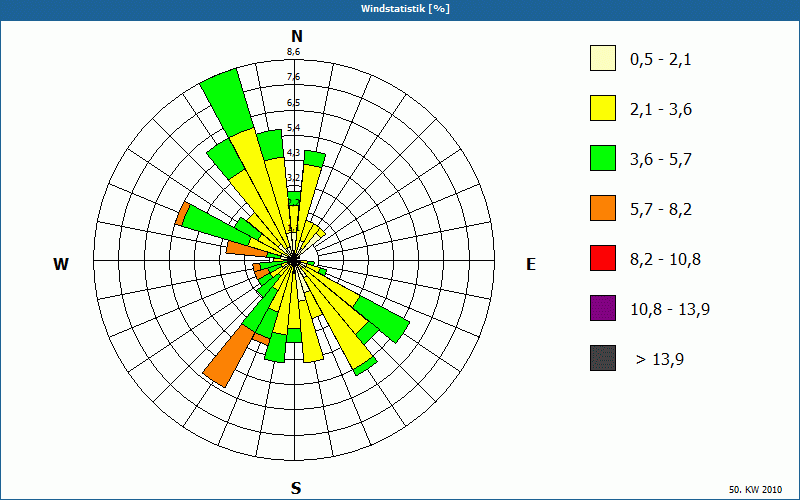Click the tall green north-northwest wind bar tip

coord(227,103)
